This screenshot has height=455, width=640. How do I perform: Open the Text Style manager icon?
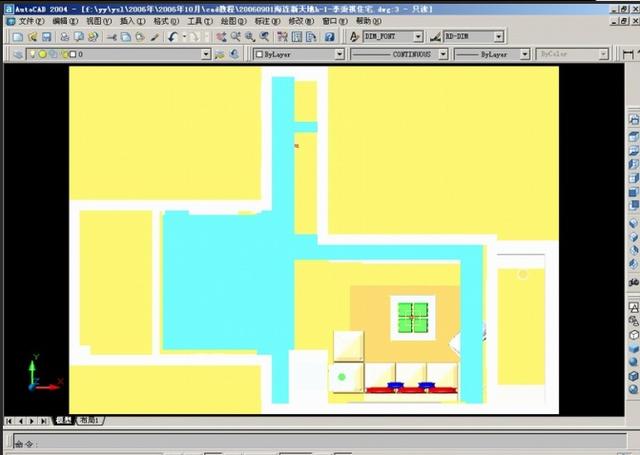coord(354,37)
